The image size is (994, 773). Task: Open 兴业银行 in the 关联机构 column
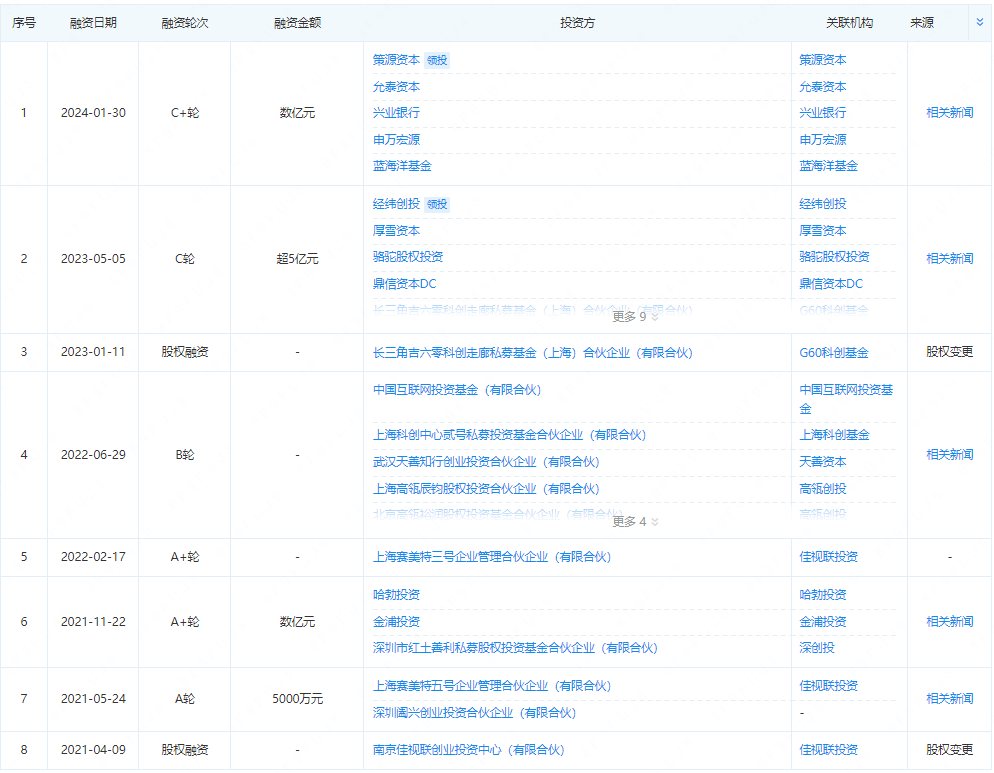(x=823, y=113)
